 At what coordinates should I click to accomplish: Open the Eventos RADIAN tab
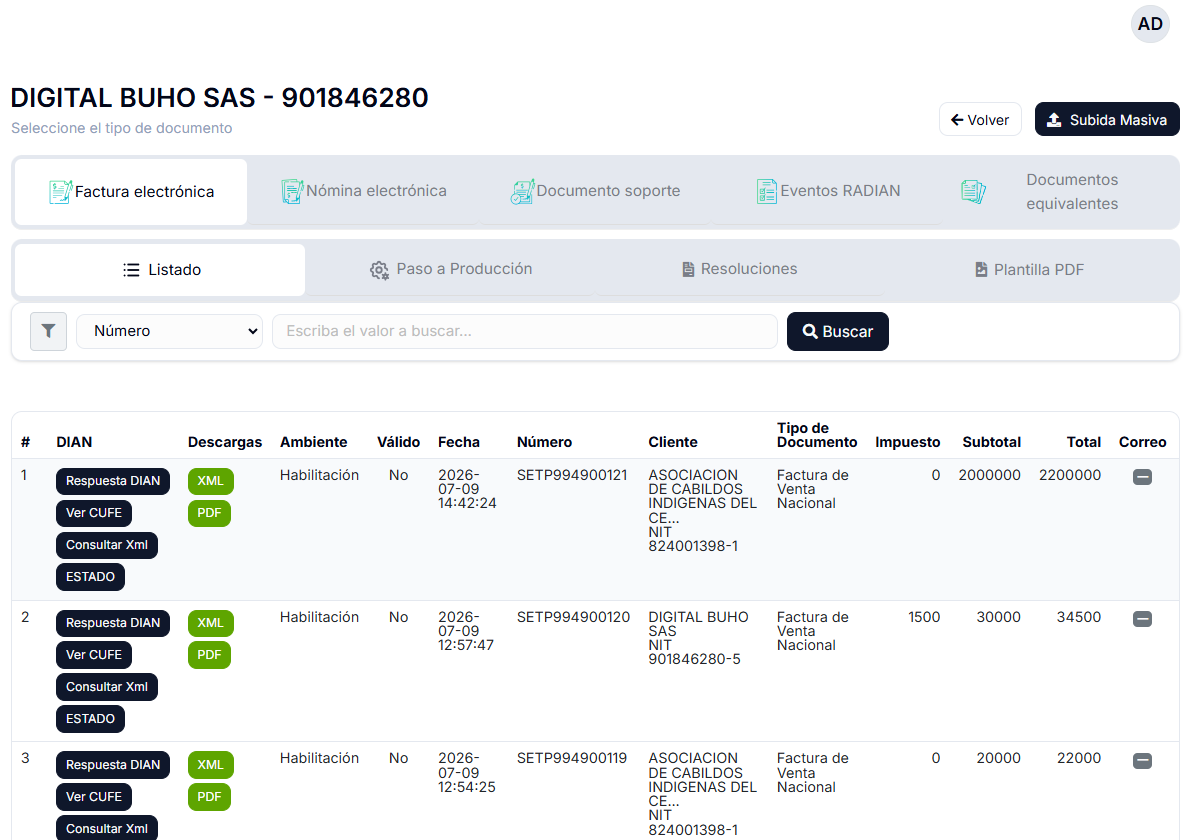point(828,191)
